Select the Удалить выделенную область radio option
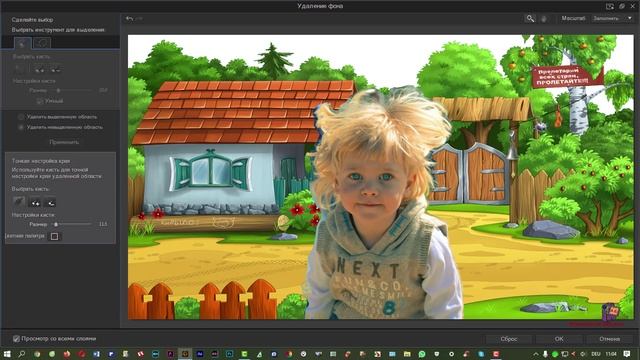Image resolution: width=640 pixels, height=360 pixels. pyautogui.click(x=21, y=117)
